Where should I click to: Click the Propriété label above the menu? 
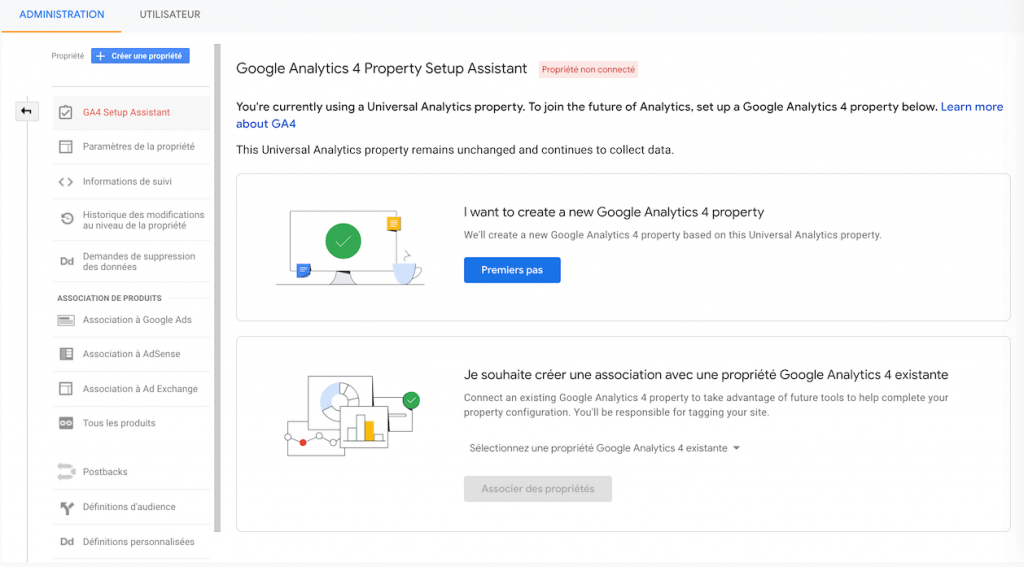point(68,56)
